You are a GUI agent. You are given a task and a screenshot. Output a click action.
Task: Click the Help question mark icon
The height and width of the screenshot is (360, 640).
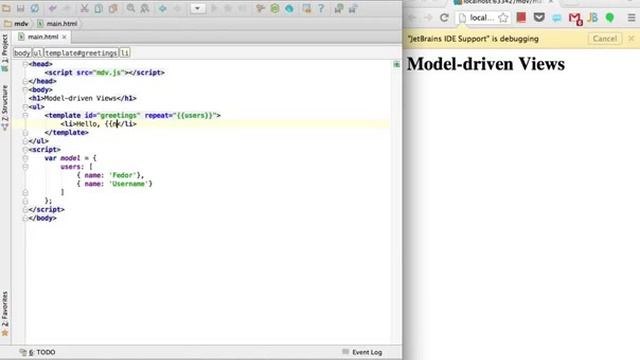(321, 8)
